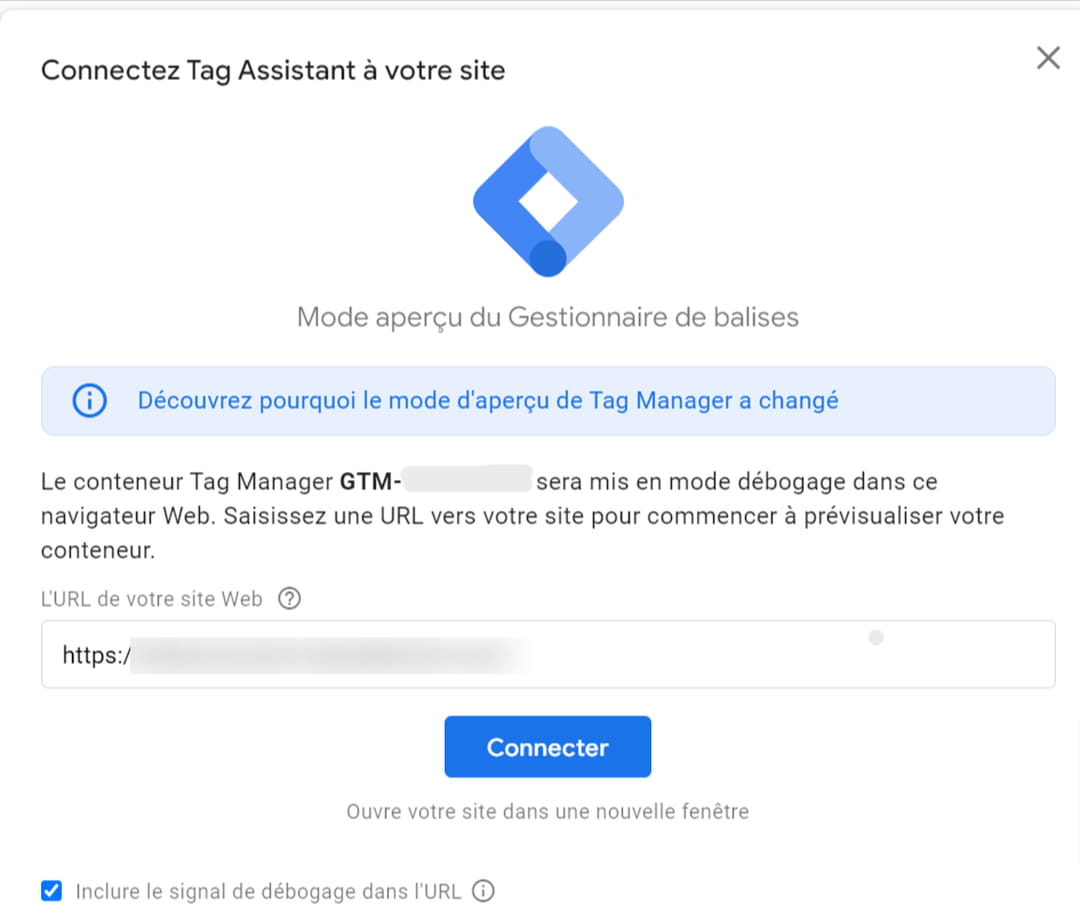
Task: Click the info icon next to debug signal option
Action: pyautogui.click(x=483, y=891)
